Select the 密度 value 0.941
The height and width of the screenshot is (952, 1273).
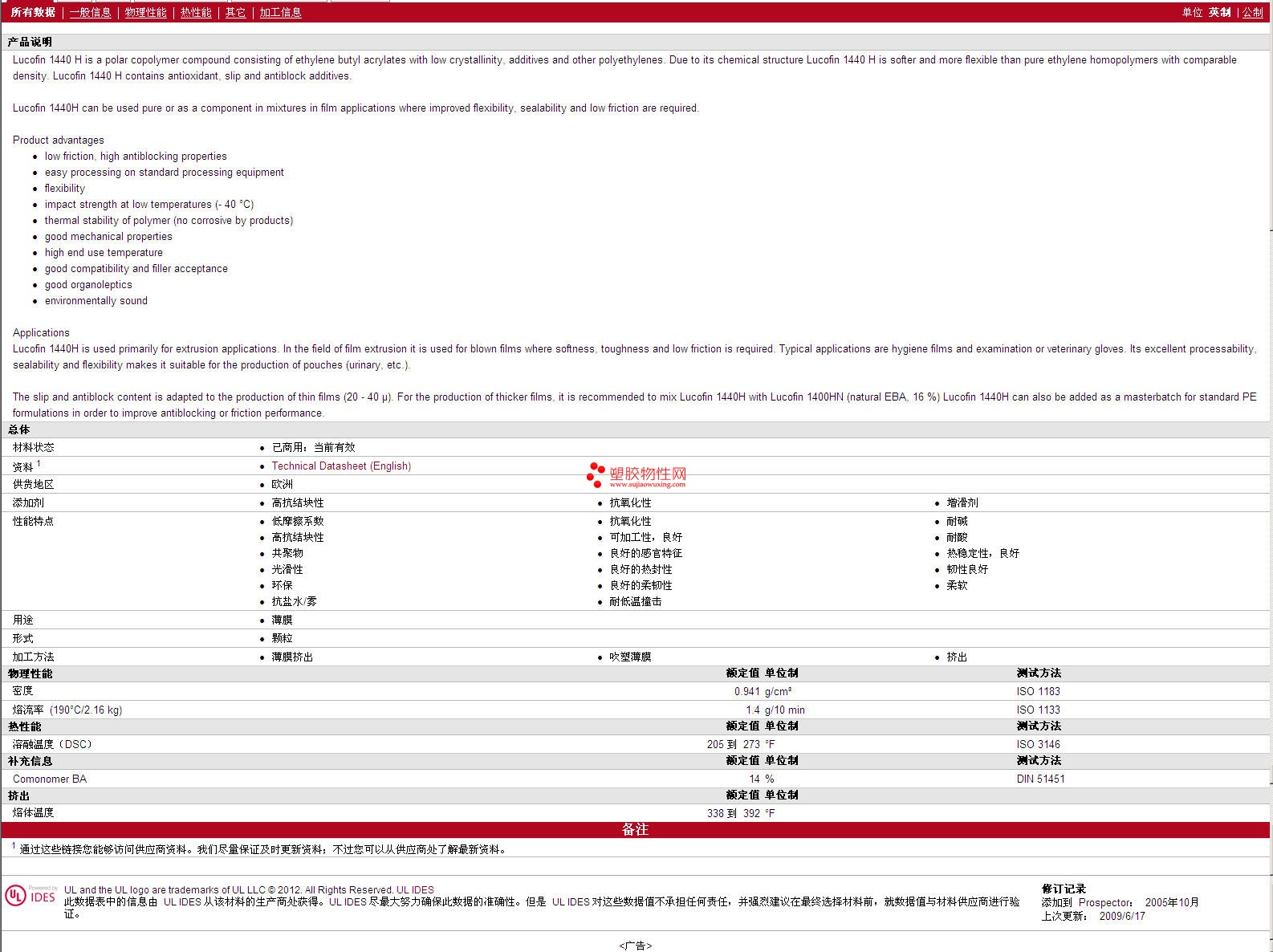tap(746, 691)
